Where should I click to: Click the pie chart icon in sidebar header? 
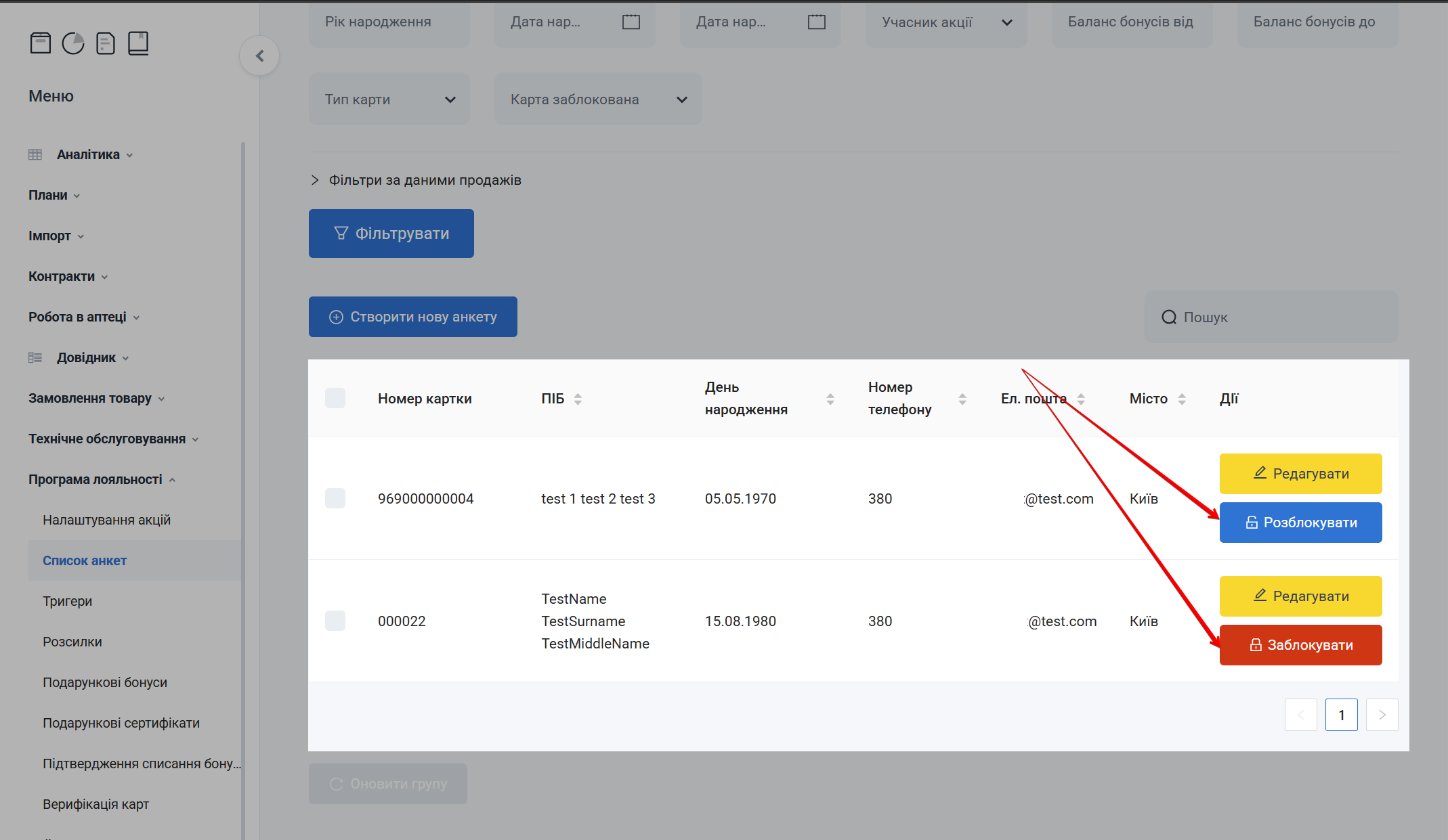click(x=73, y=43)
